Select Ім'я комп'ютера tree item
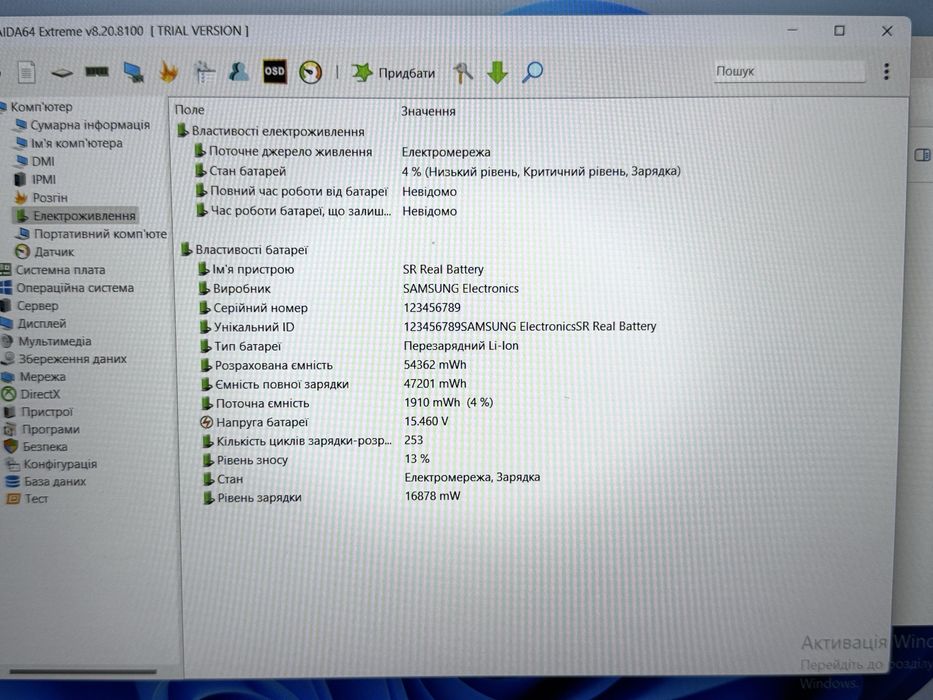The width and height of the screenshot is (933, 700). (x=69, y=143)
